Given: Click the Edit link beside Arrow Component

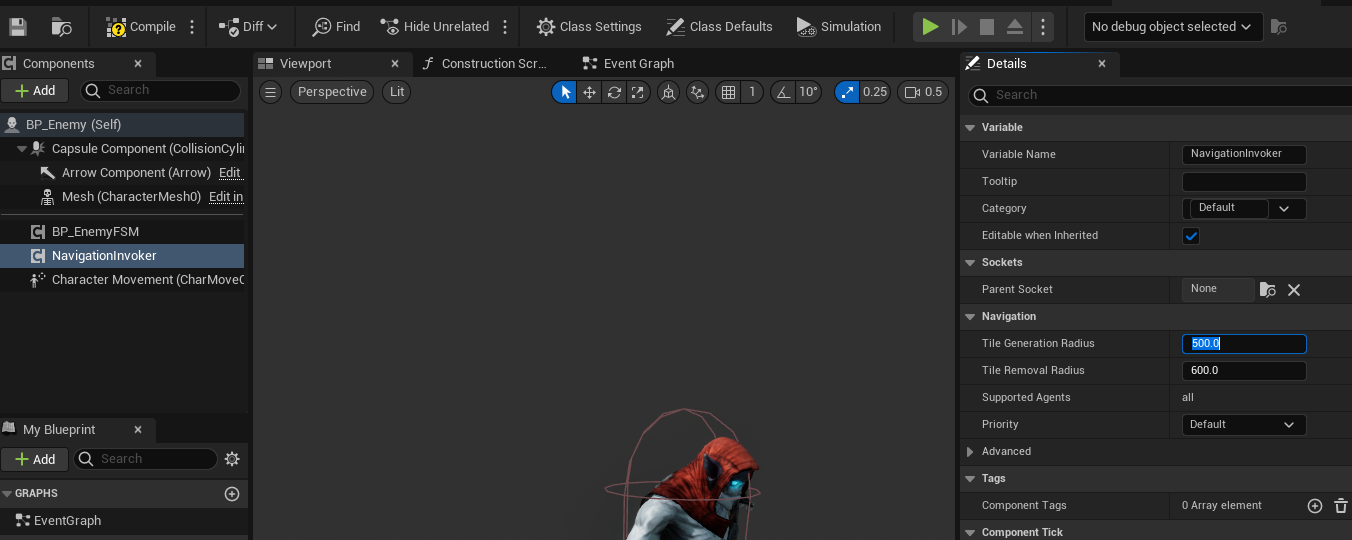Looking at the screenshot, I should click(230, 172).
